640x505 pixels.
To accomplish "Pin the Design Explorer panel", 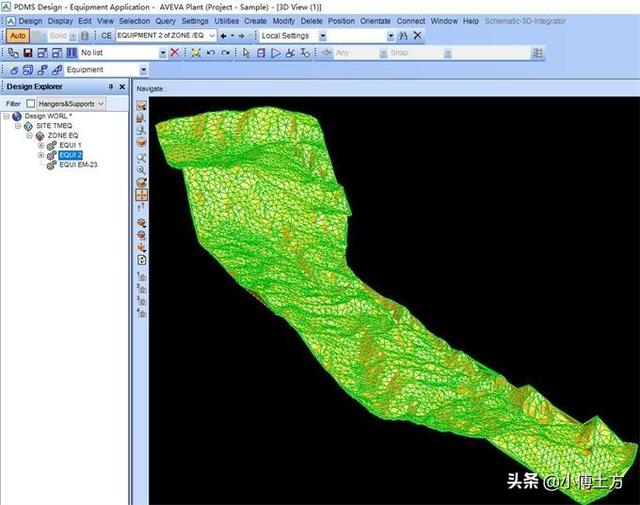I will (110, 87).
